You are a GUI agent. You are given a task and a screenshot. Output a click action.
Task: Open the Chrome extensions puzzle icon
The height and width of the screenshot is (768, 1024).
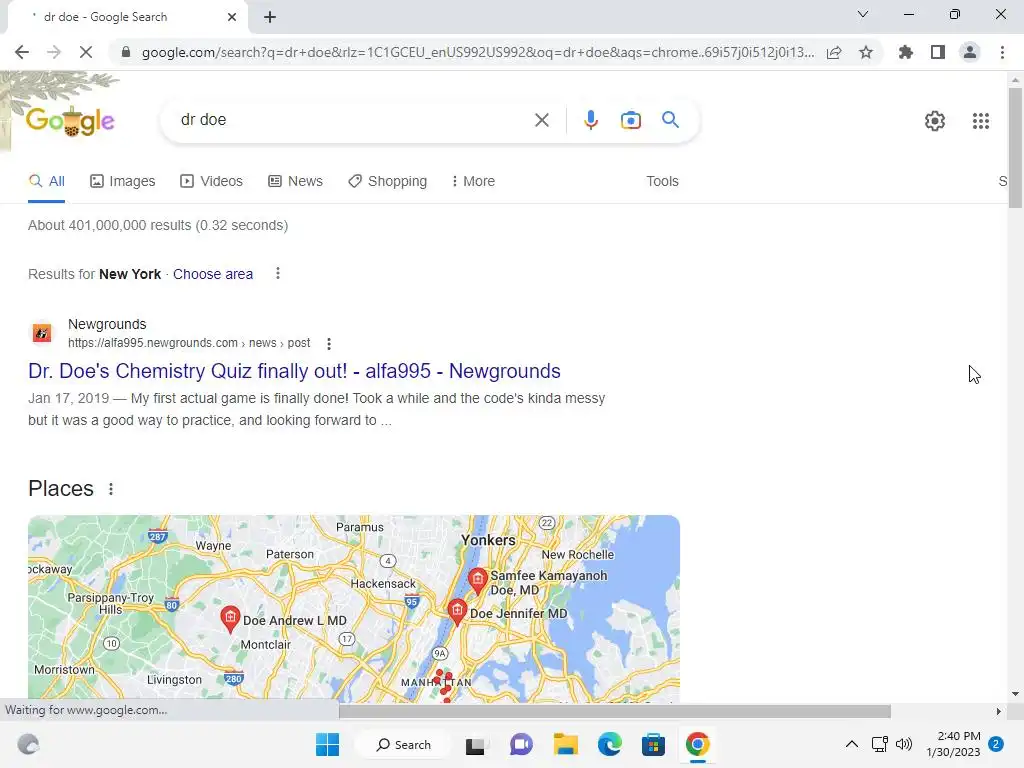tap(906, 52)
